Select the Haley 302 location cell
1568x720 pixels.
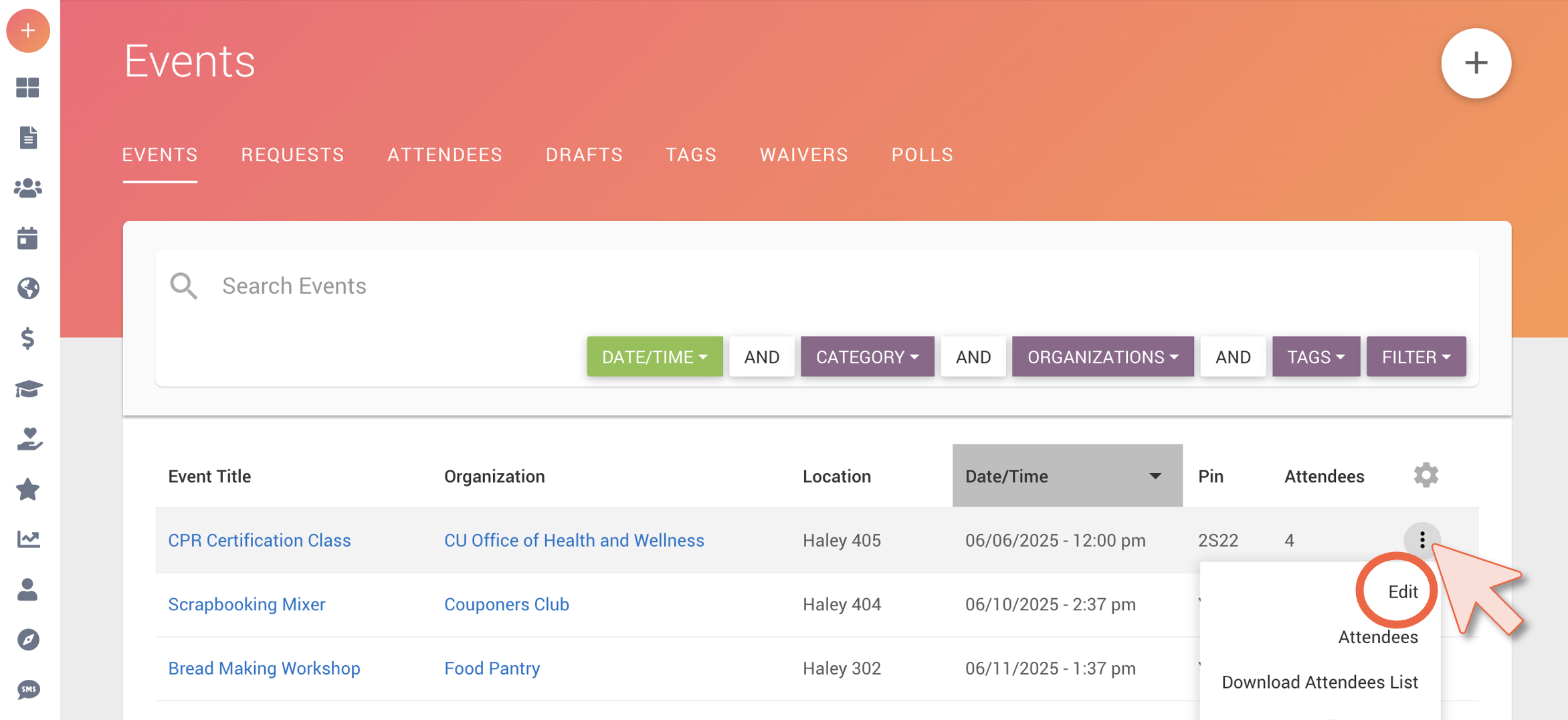point(842,668)
